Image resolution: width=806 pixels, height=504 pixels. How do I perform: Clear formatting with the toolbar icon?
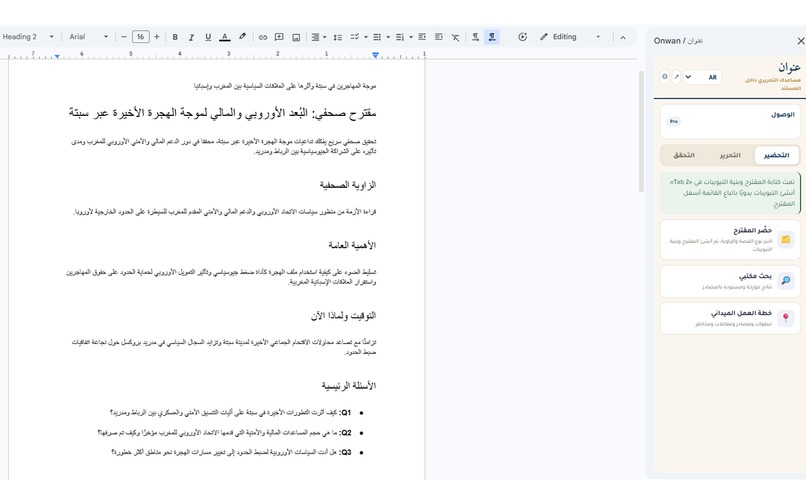[x=455, y=37]
